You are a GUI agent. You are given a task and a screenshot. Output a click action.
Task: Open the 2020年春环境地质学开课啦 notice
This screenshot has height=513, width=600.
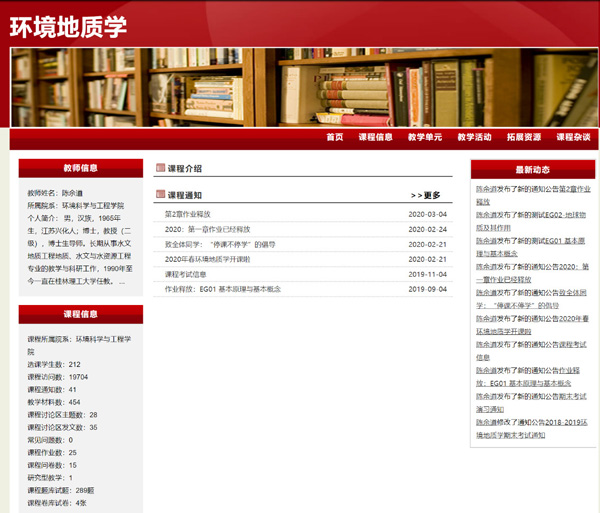(207, 259)
